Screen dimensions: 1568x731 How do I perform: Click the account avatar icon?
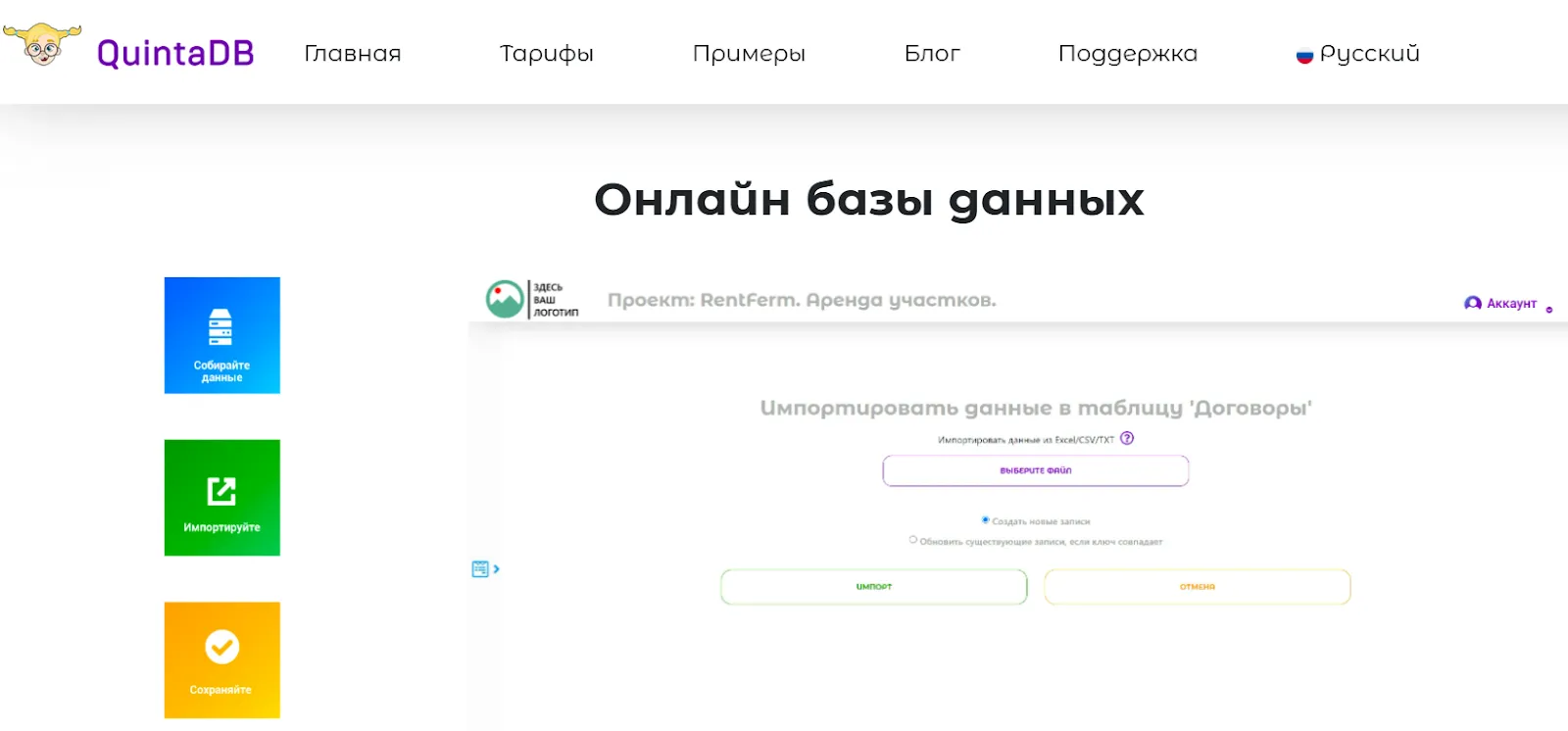point(1473,304)
